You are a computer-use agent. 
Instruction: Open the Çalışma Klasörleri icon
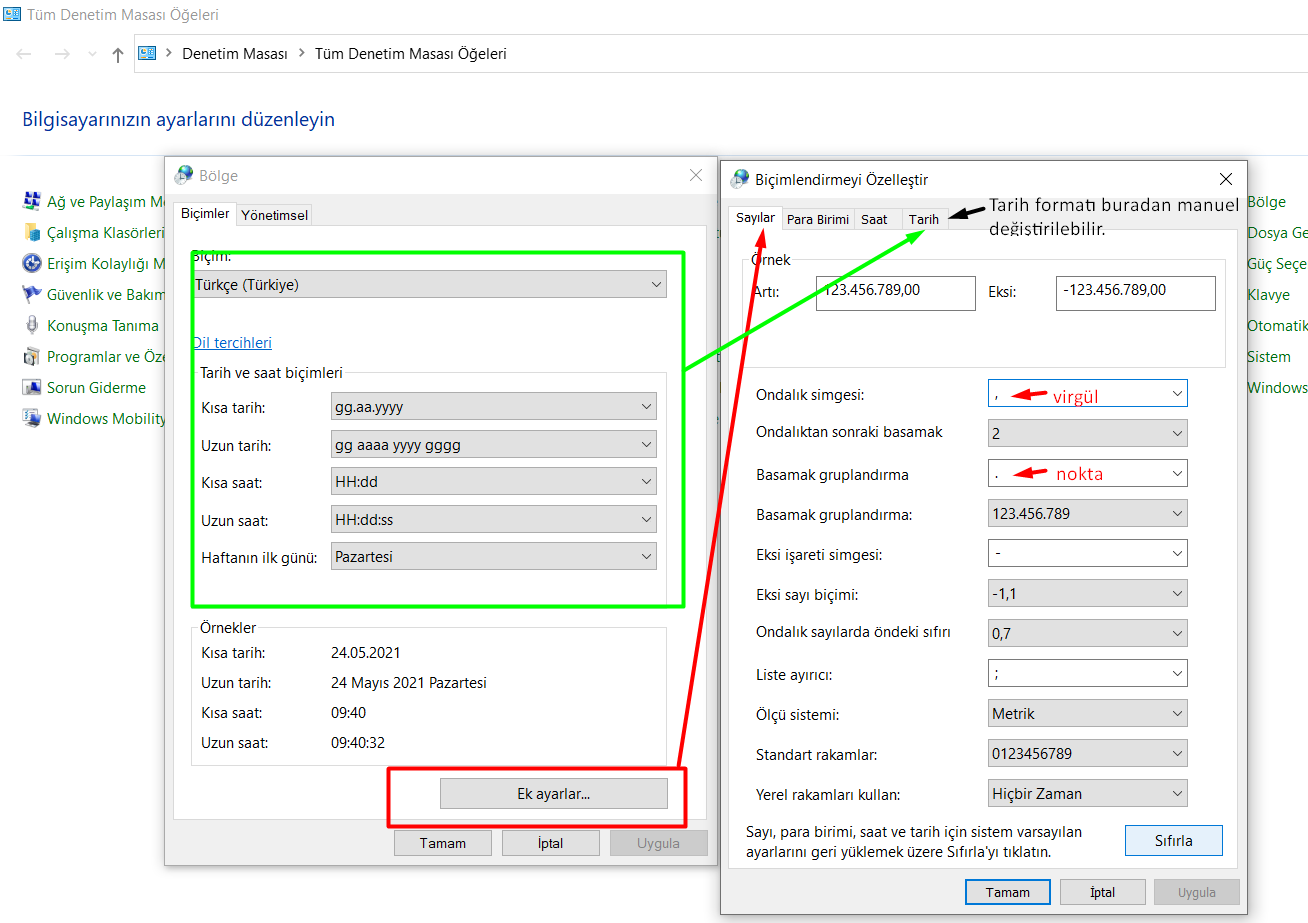31,233
